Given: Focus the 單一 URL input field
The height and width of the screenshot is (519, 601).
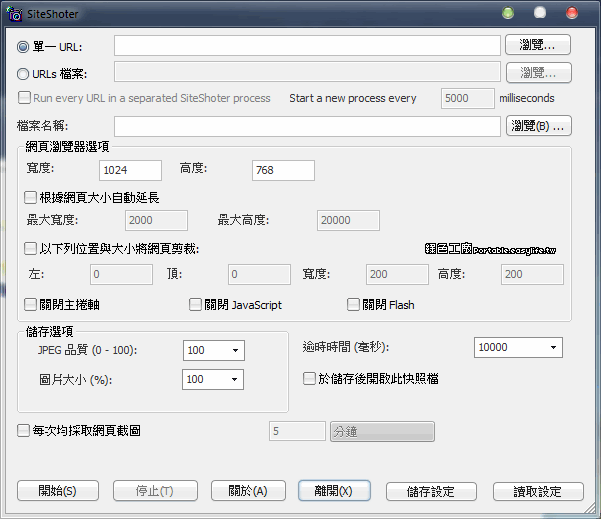Looking at the screenshot, I should tap(307, 46).
